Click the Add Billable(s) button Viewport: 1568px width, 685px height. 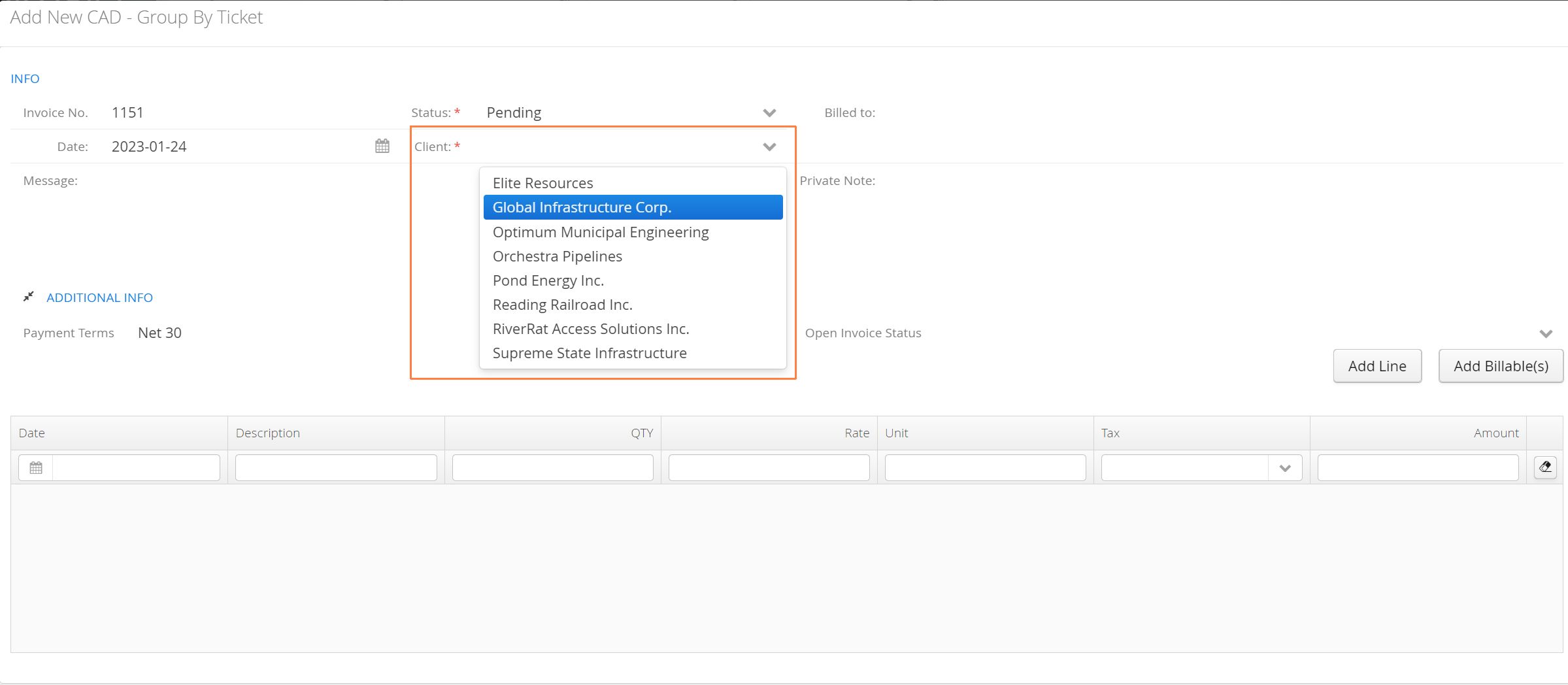(1501, 366)
